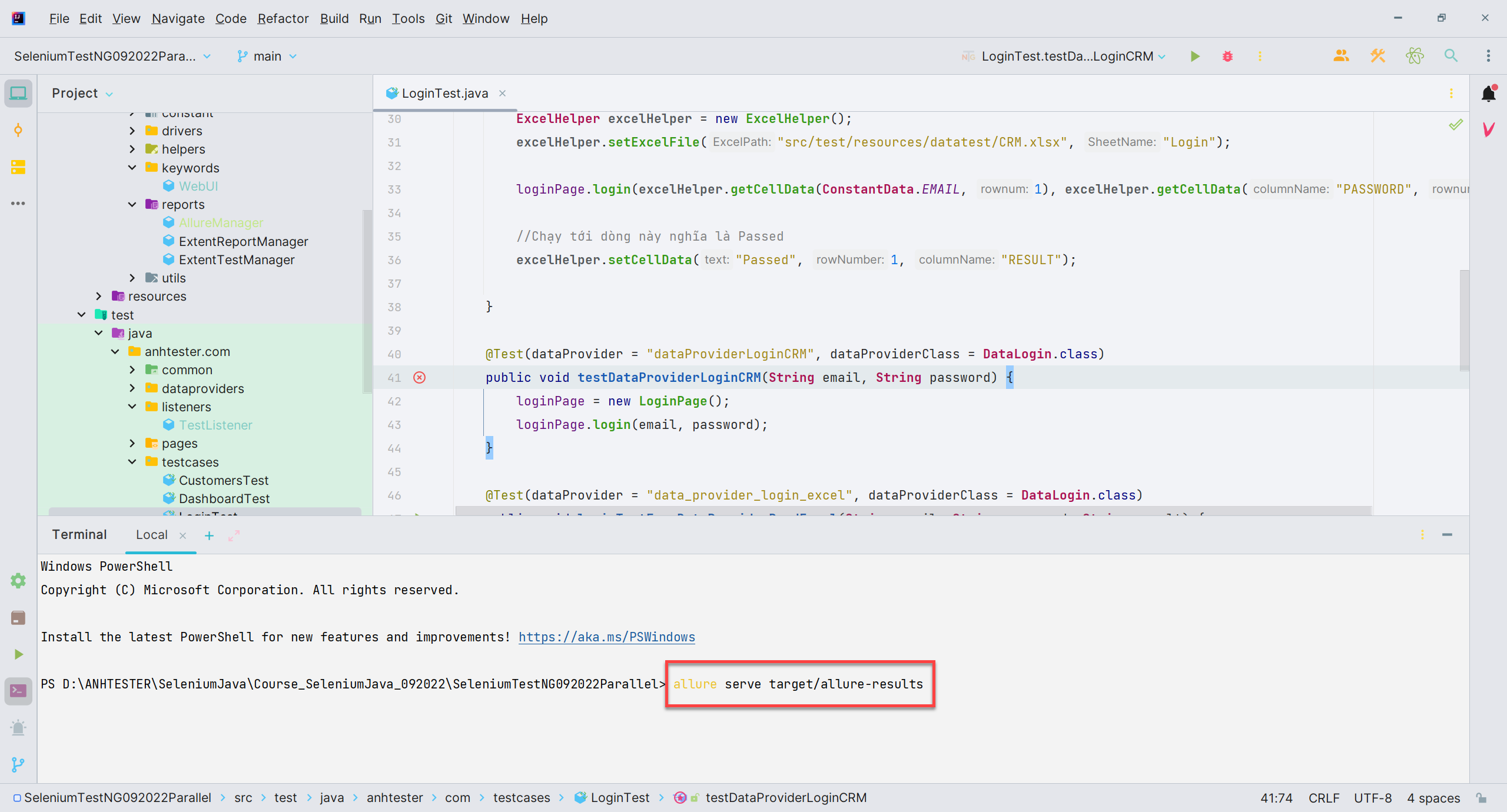Open Structure tool window icon

click(18, 167)
